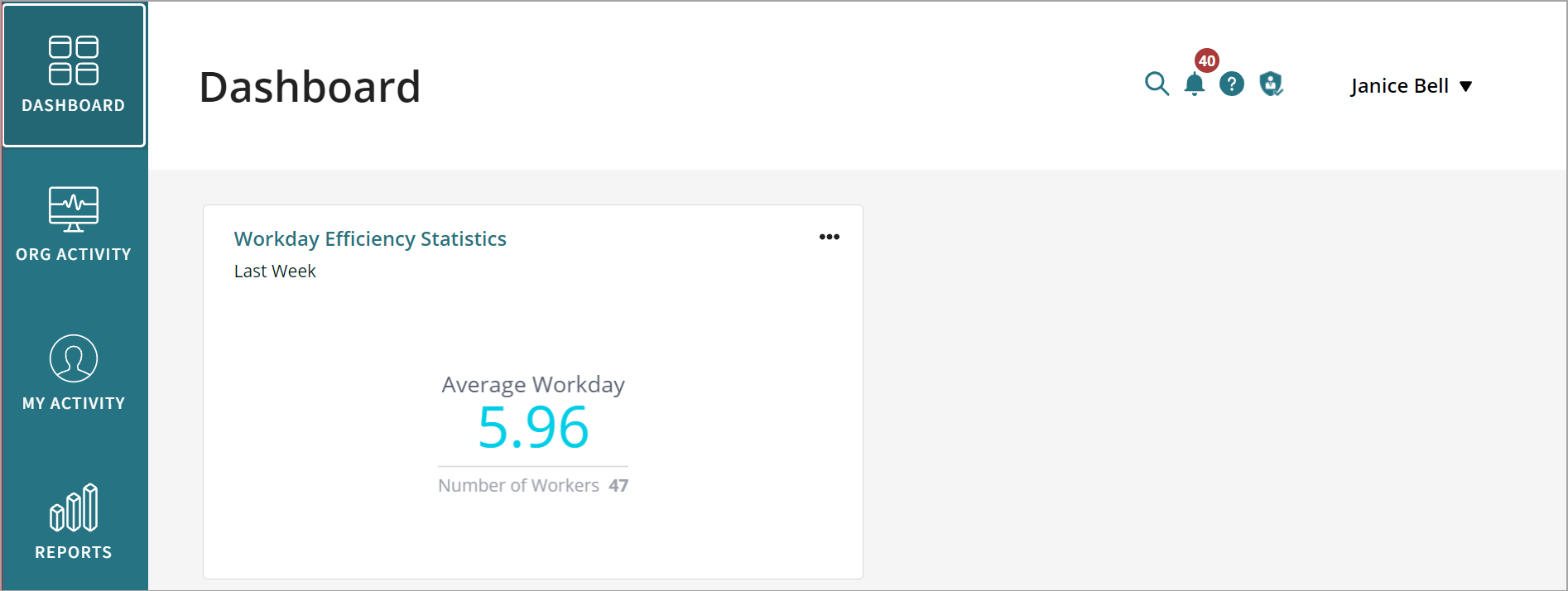Select the DASHBOARD sidebar label
1568x591 pixels.
point(74,105)
